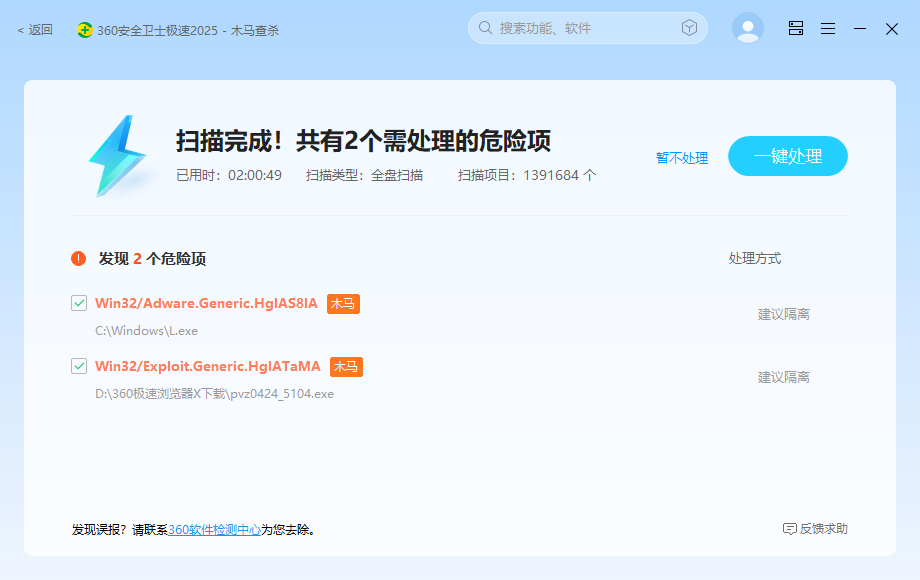Click the search magnifier icon
The height and width of the screenshot is (580, 920).
coord(485,28)
